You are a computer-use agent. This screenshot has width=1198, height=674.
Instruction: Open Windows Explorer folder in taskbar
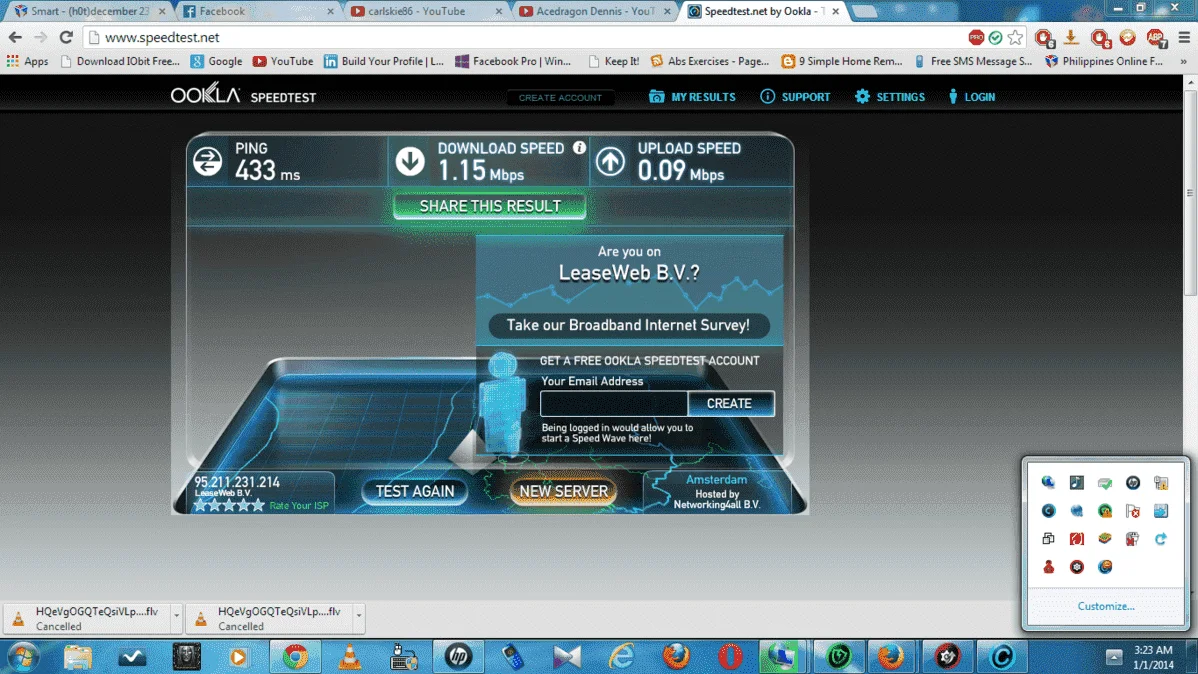click(x=77, y=656)
